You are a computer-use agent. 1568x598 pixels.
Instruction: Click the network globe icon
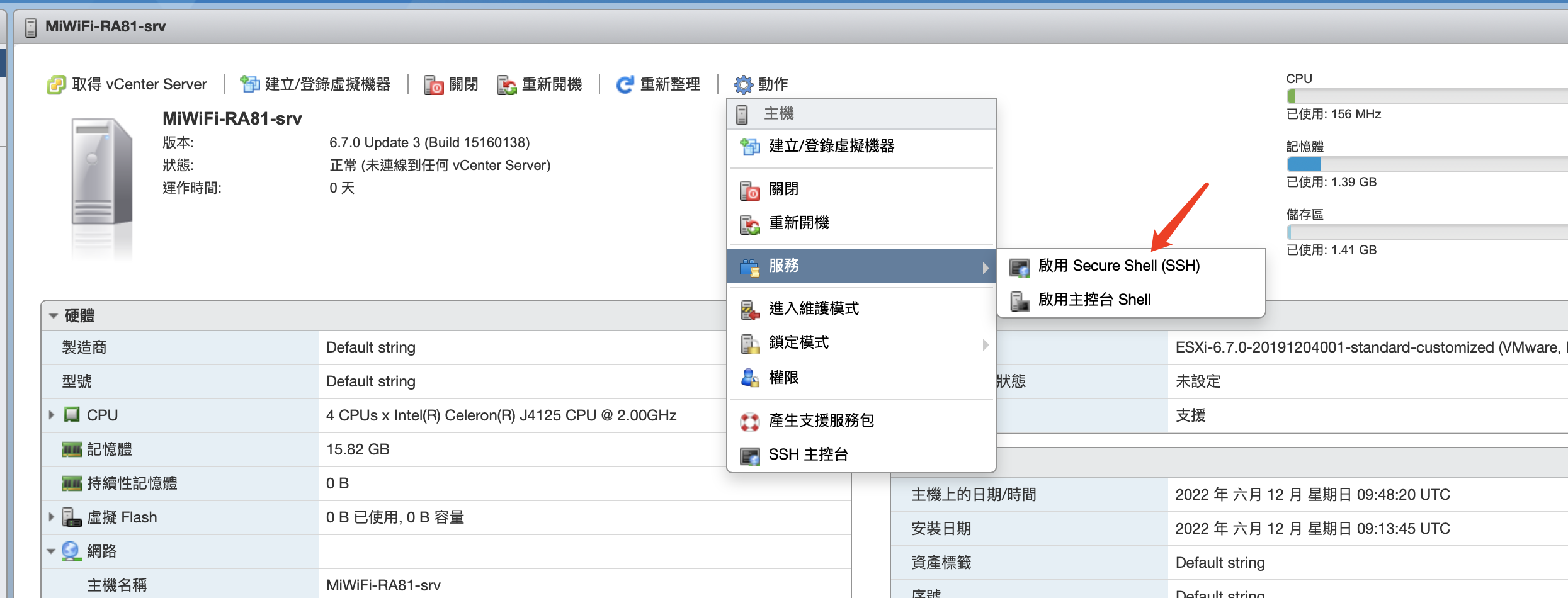72,551
